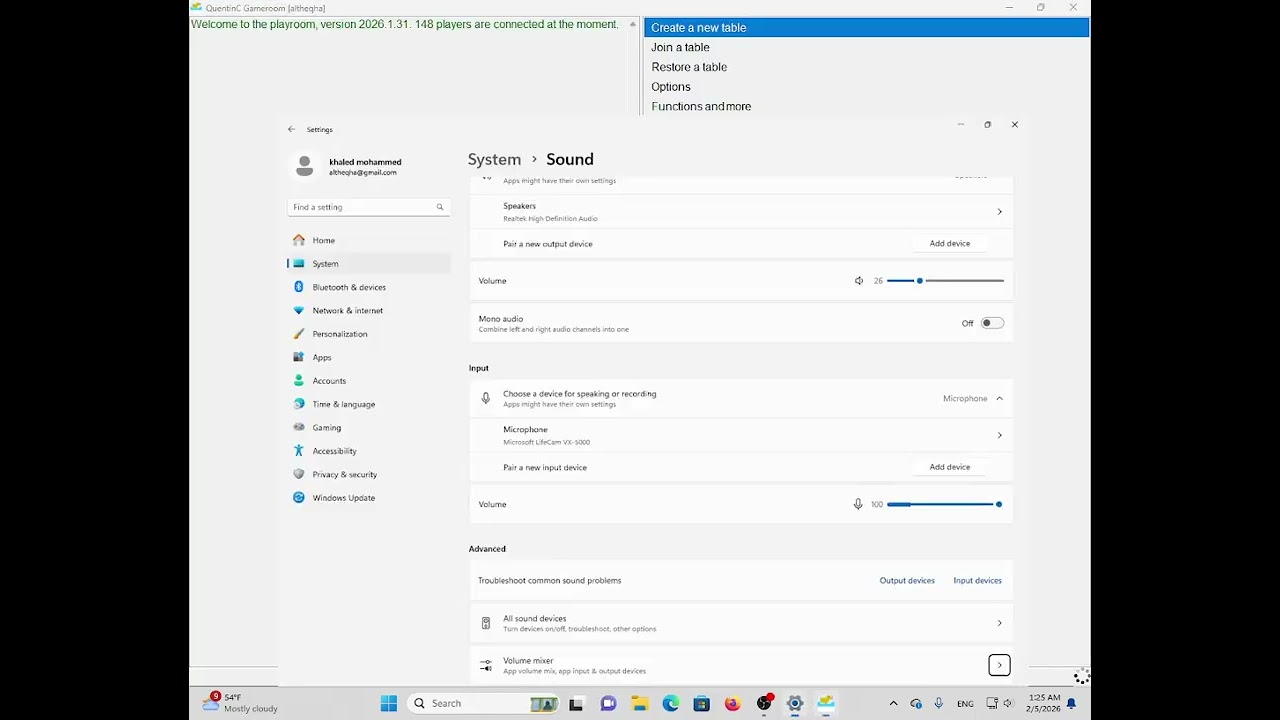The height and width of the screenshot is (720, 1280).
Task: Toggle the Mono audio switch
Action: pos(992,323)
